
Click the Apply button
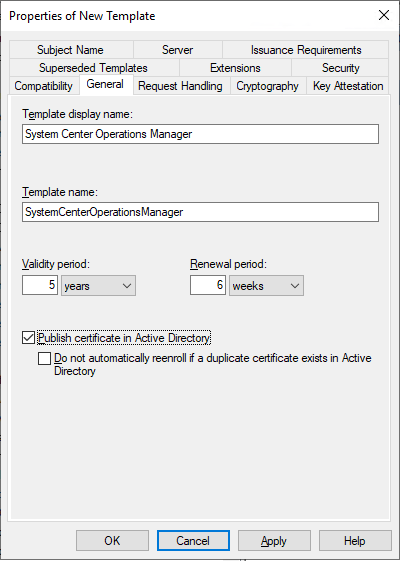click(x=274, y=541)
